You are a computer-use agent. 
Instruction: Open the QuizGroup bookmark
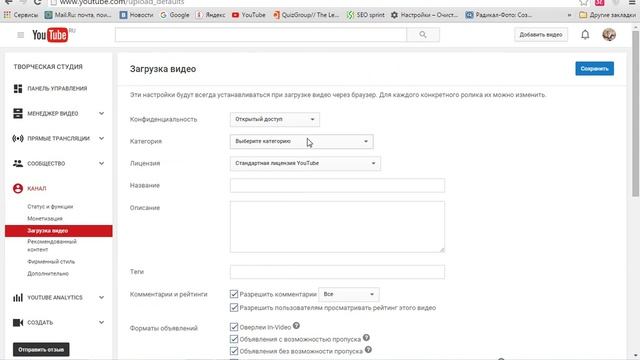(x=306, y=15)
